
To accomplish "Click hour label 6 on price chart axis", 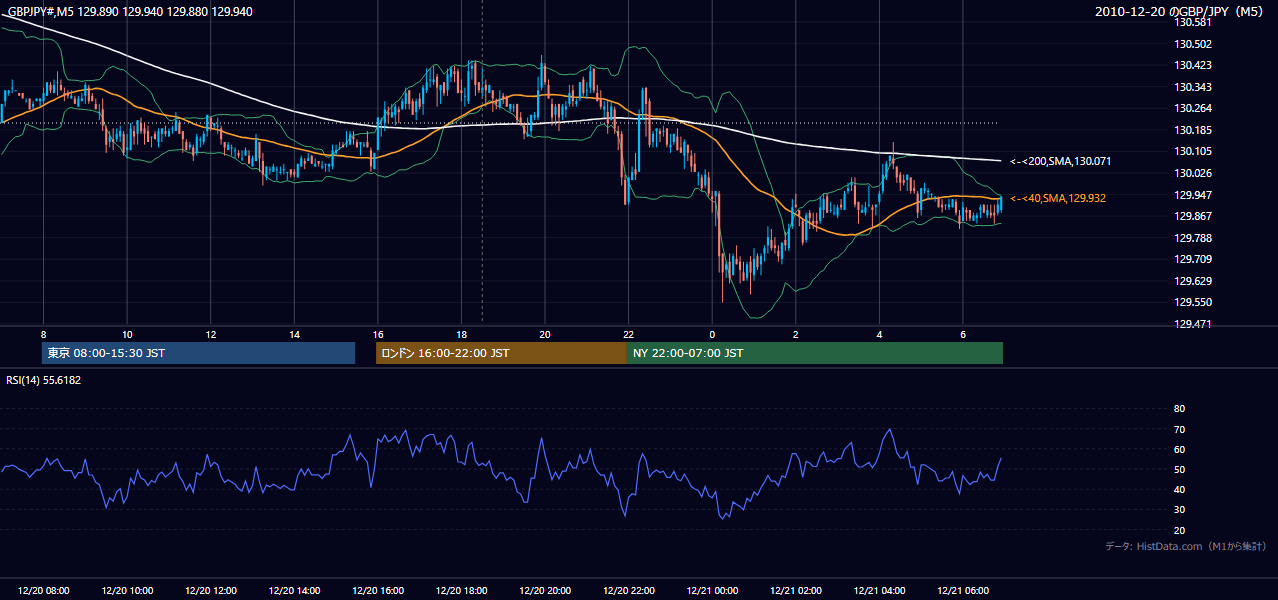I will [962, 334].
